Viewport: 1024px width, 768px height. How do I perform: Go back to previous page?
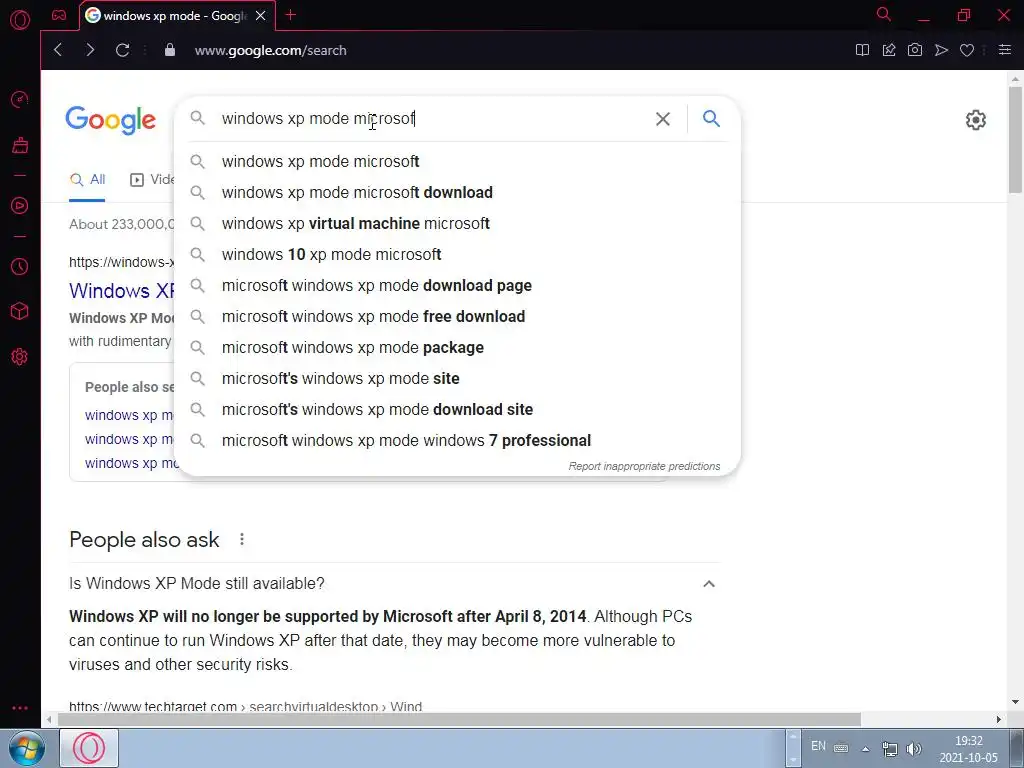pyautogui.click(x=58, y=50)
